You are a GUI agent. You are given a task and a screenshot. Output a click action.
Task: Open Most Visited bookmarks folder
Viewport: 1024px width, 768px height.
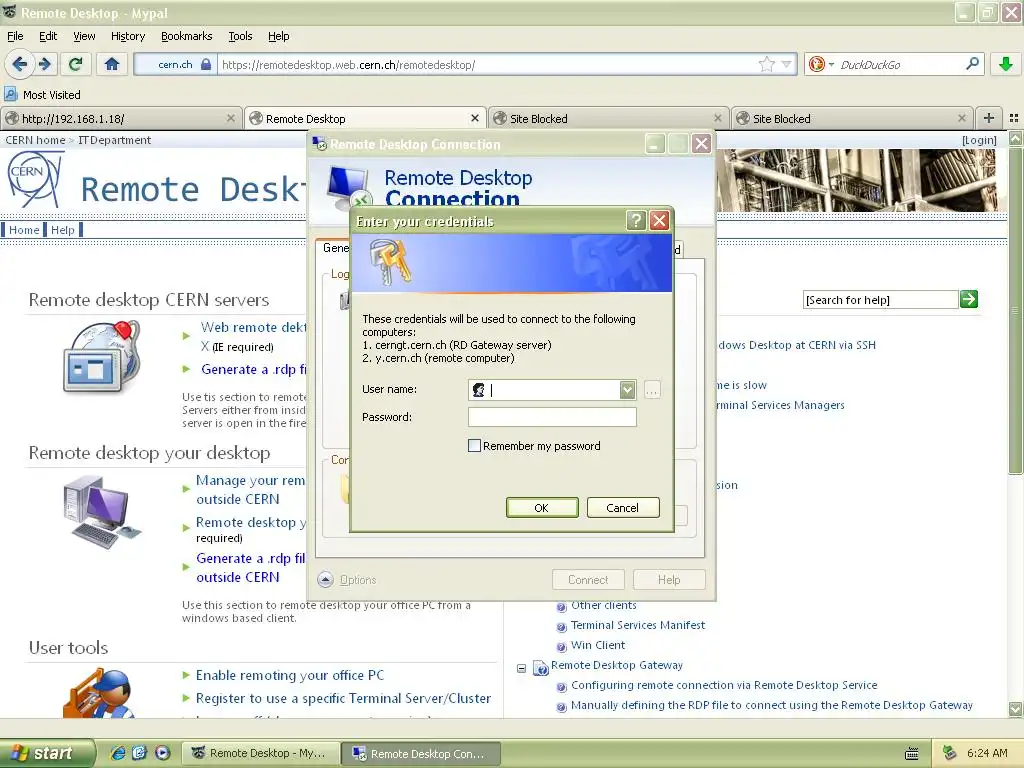tap(43, 95)
